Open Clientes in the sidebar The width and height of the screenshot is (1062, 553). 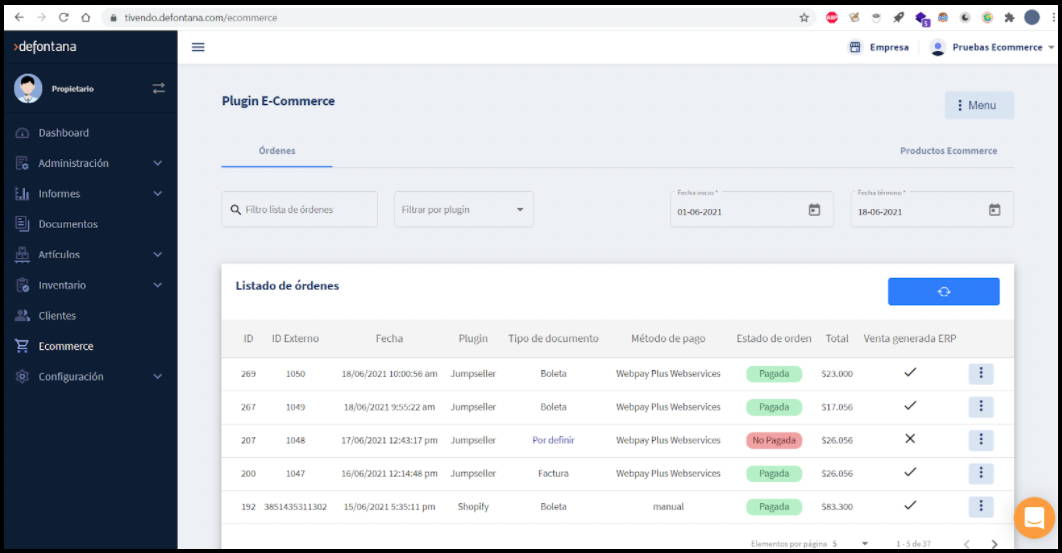click(57, 316)
